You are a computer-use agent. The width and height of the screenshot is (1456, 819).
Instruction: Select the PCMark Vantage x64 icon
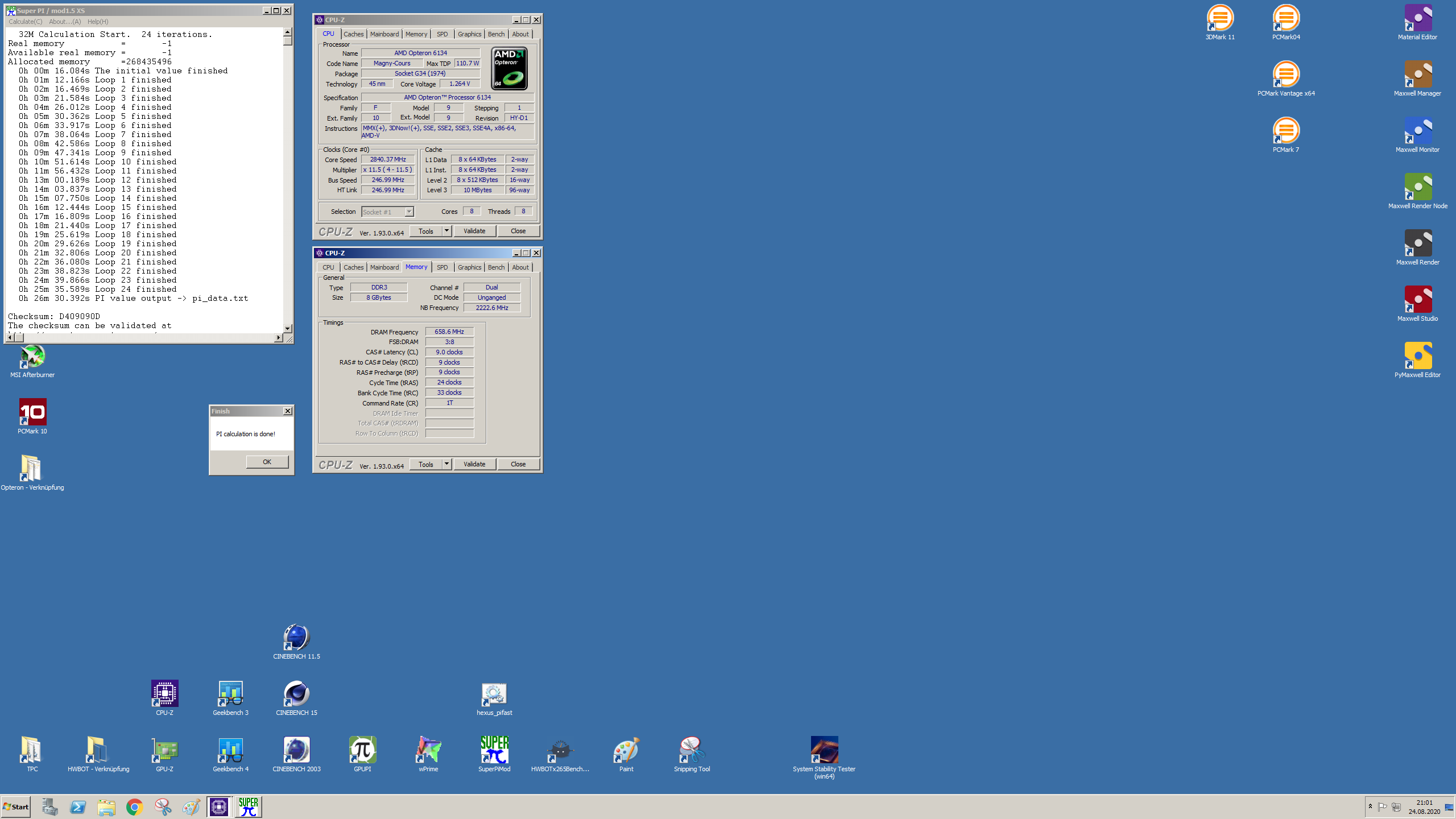tap(1286, 79)
